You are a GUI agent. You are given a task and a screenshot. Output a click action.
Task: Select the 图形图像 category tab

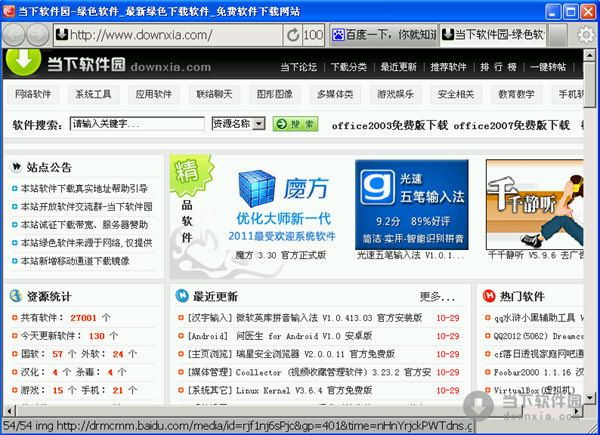click(275, 94)
